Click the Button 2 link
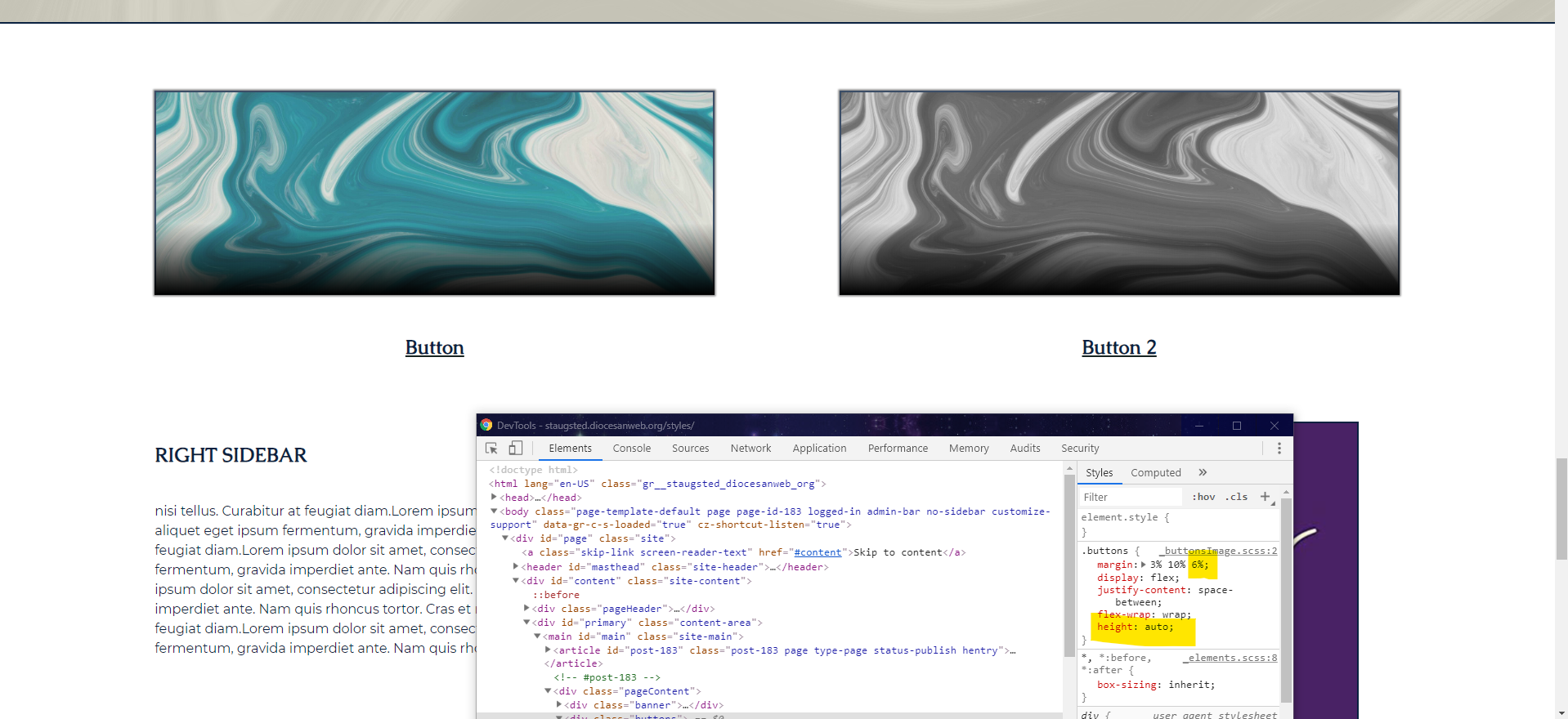The height and width of the screenshot is (719, 1568). click(1118, 348)
